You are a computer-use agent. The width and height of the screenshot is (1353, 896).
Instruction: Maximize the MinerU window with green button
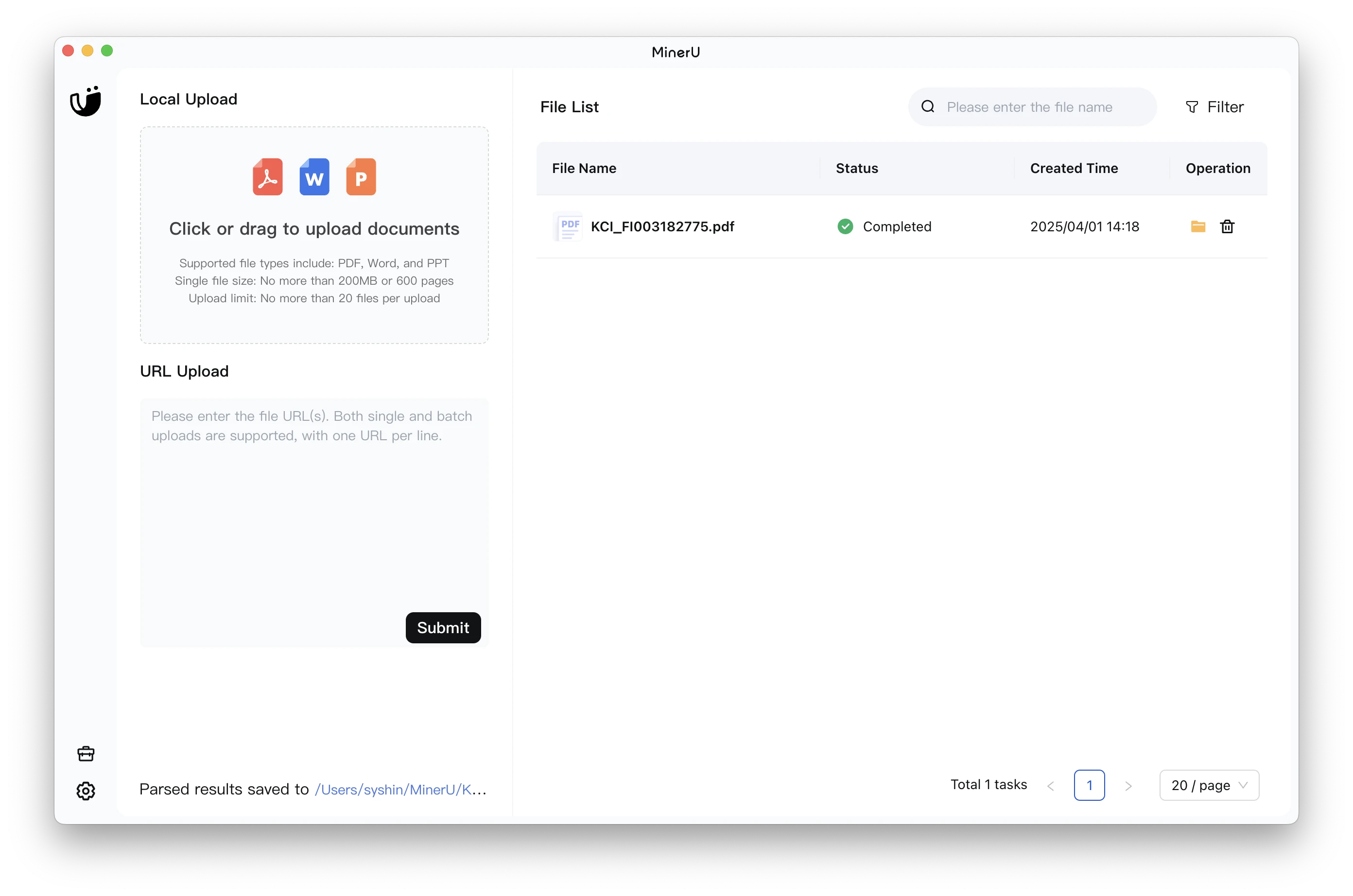coord(107,51)
